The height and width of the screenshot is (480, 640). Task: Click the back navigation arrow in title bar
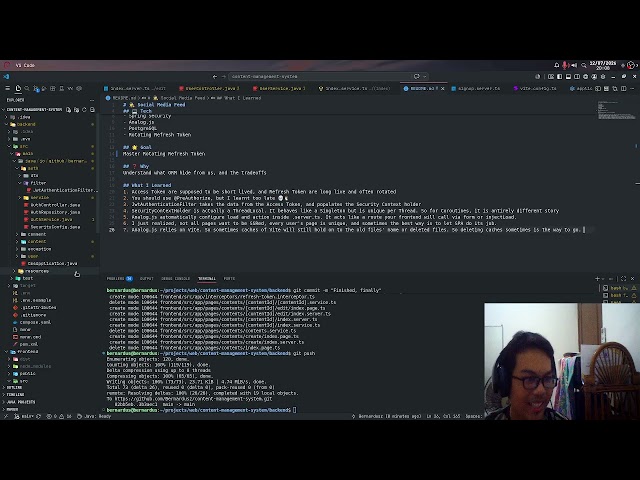pos(215,77)
